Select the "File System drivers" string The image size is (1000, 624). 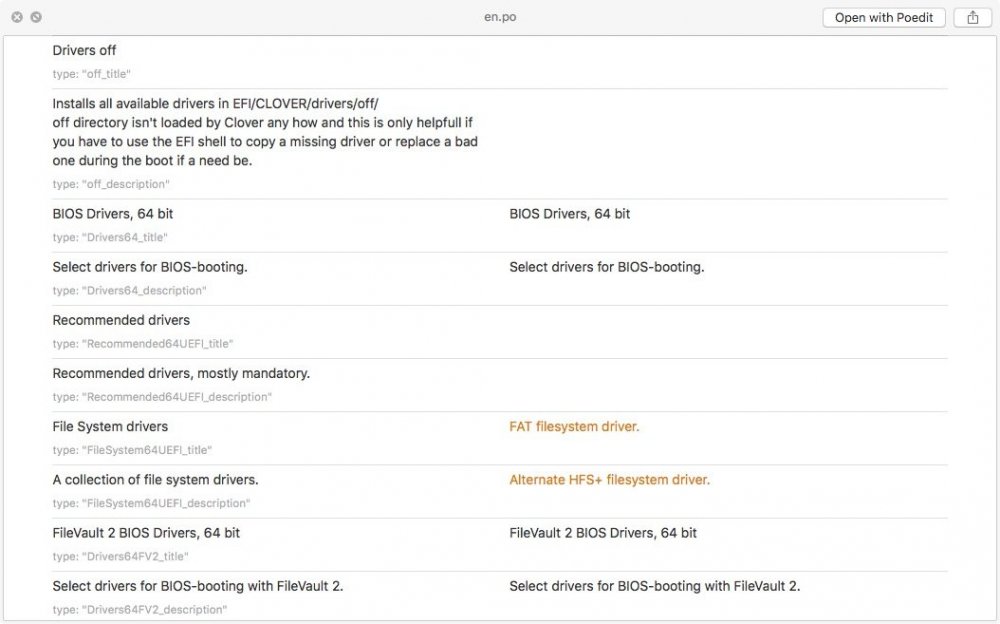pos(110,427)
